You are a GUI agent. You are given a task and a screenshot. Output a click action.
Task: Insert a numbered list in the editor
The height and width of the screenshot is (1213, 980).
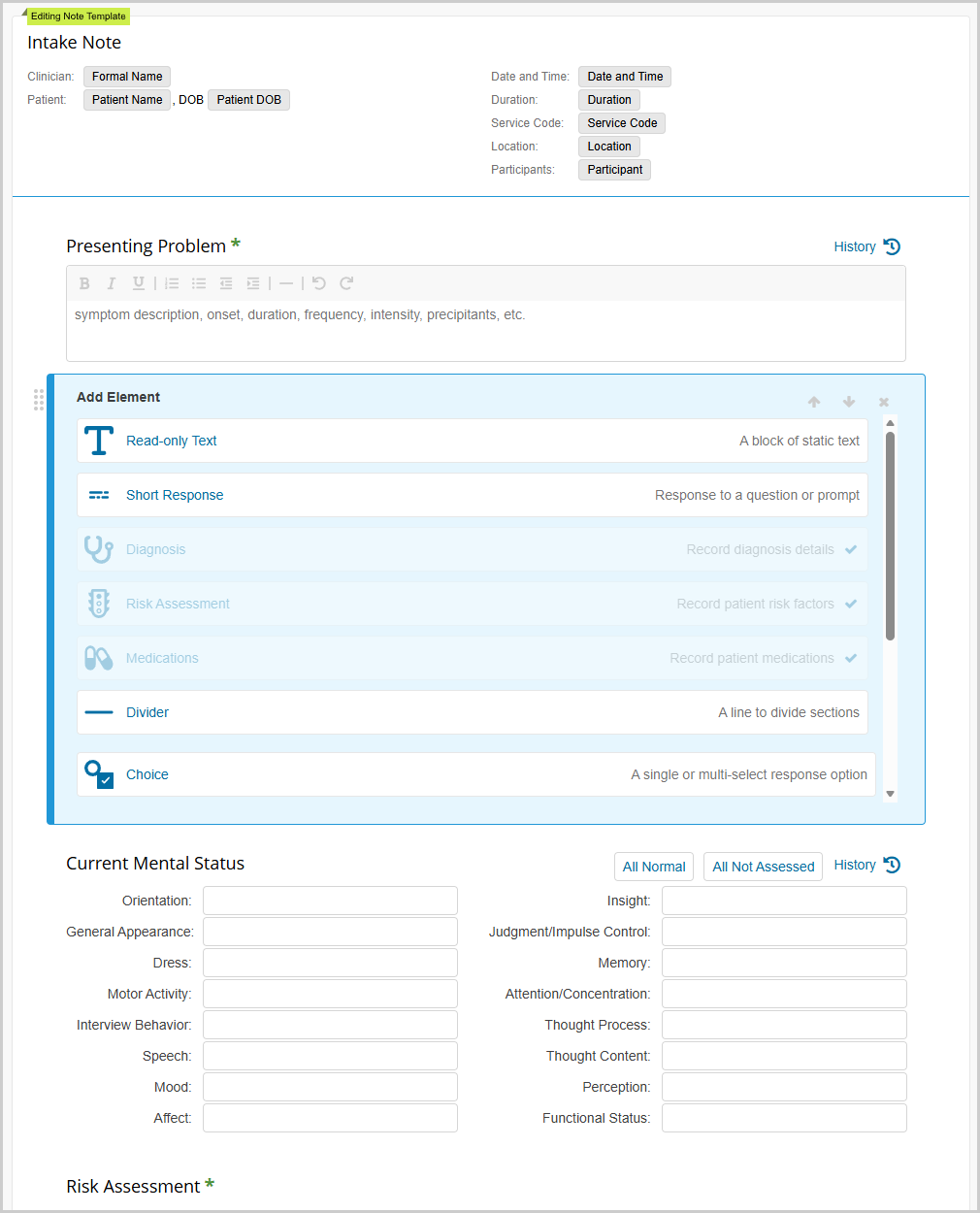point(172,283)
